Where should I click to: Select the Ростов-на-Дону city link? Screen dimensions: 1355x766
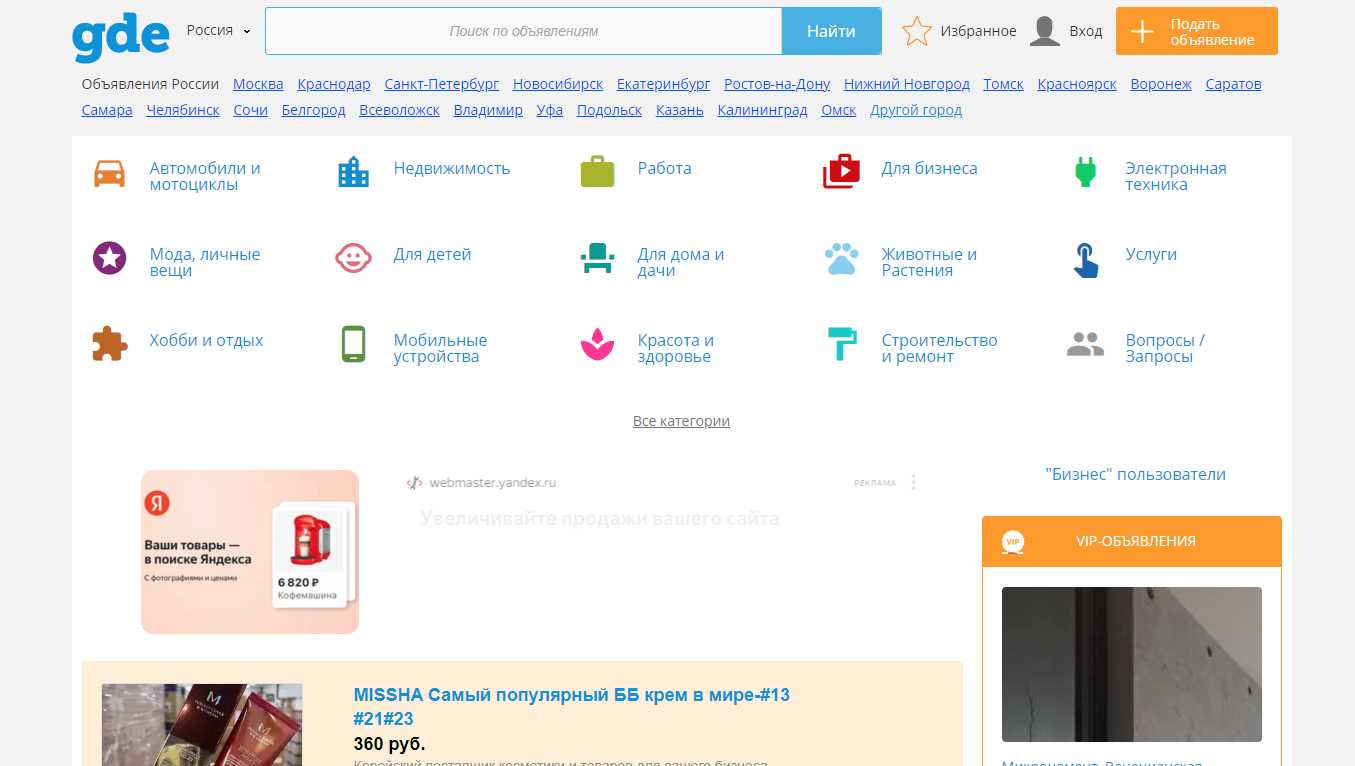(x=777, y=84)
